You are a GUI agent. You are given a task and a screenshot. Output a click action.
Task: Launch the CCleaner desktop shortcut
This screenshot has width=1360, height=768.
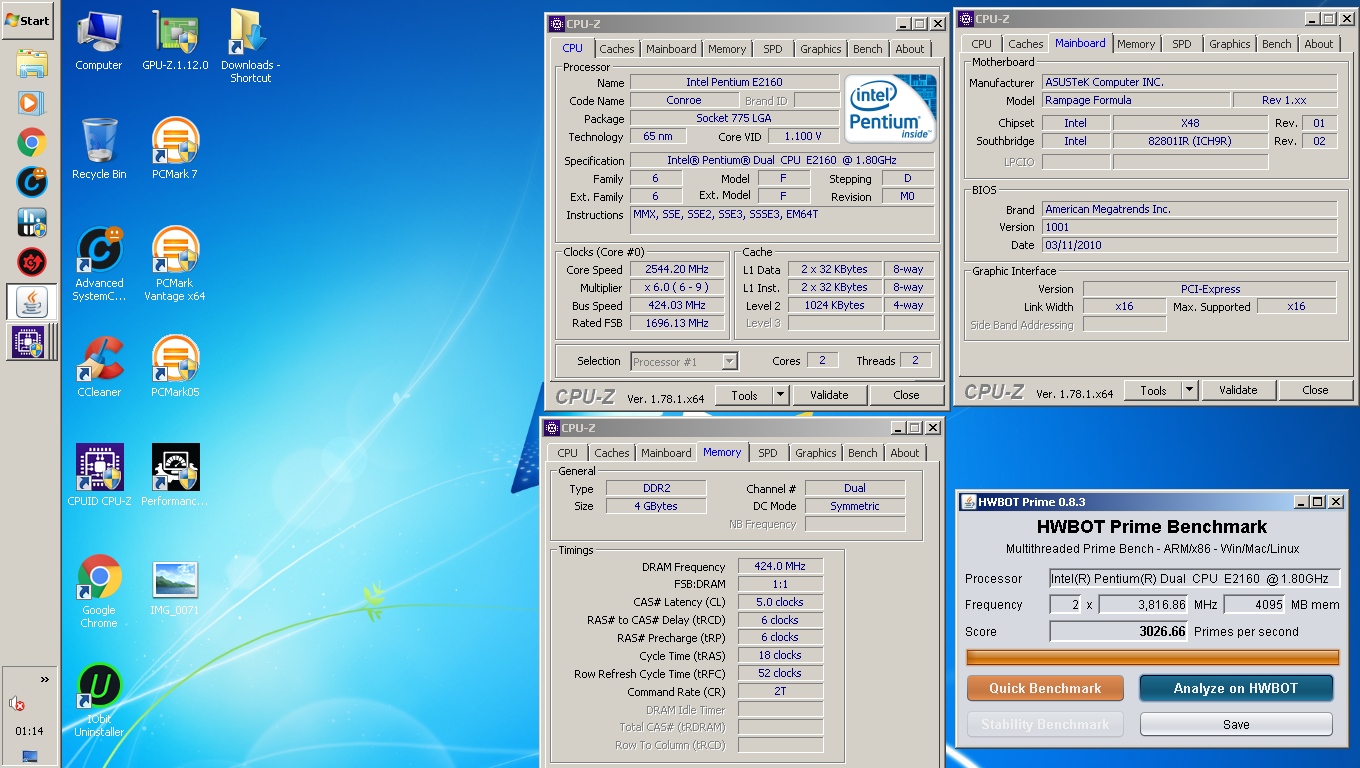tap(99, 367)
